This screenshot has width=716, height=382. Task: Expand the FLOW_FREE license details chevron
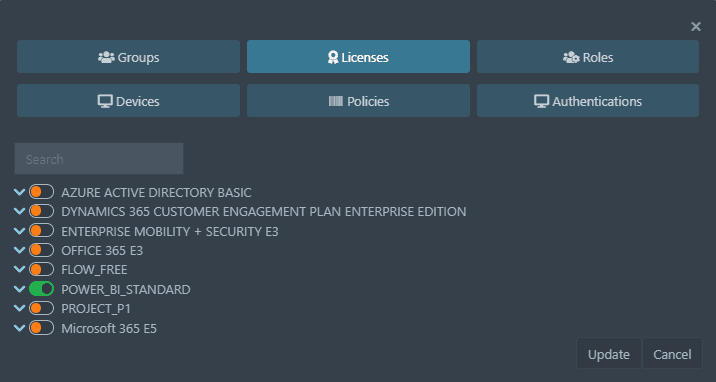click(20, 269)
